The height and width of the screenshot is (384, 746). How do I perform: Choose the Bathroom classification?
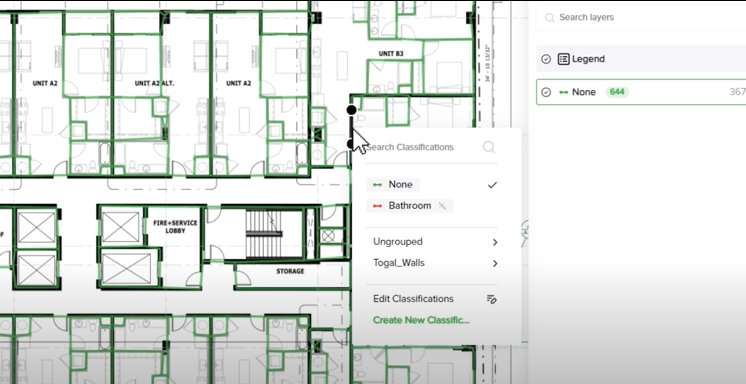pos(410,206)
